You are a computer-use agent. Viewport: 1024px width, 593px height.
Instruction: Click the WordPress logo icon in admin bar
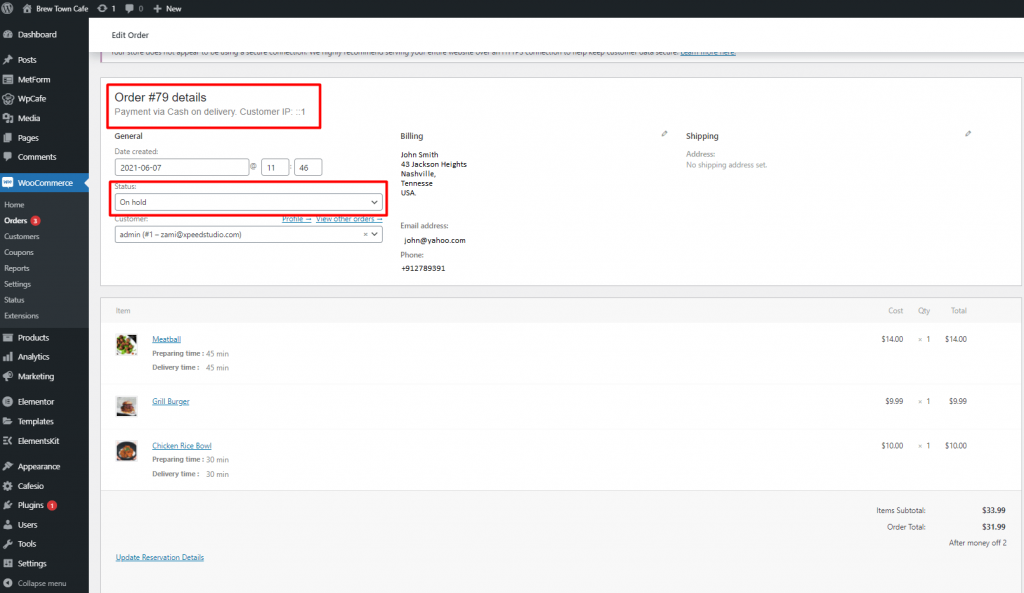7,8
